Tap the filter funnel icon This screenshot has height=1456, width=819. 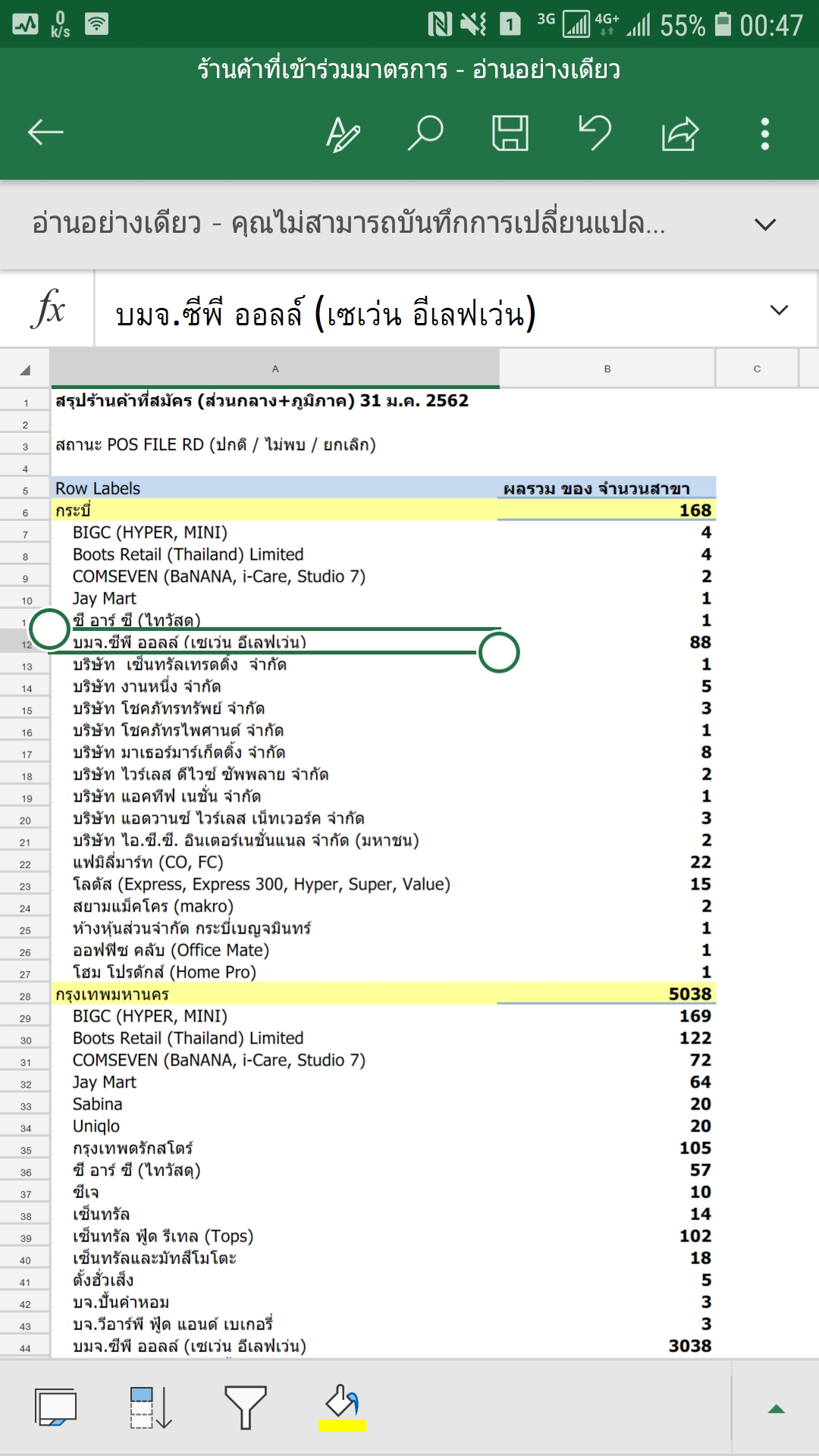click(x=246, y=1407)
